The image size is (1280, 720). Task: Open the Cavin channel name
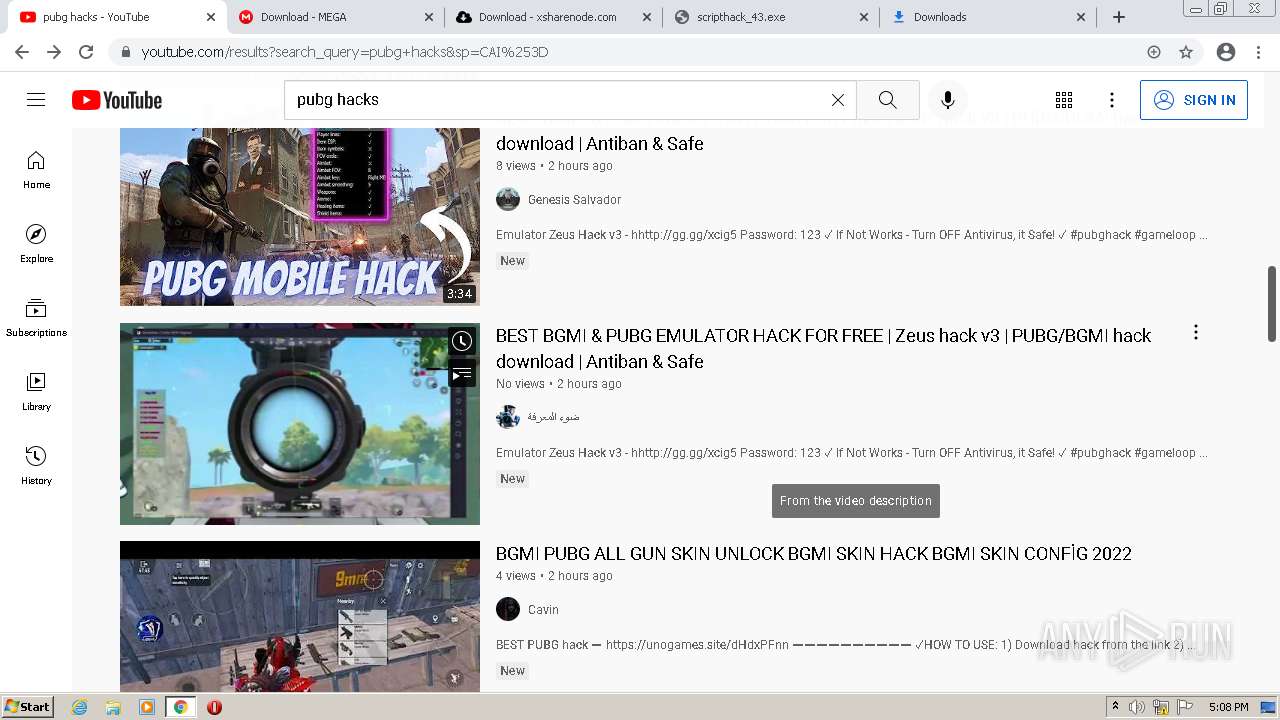pos(543,610)
